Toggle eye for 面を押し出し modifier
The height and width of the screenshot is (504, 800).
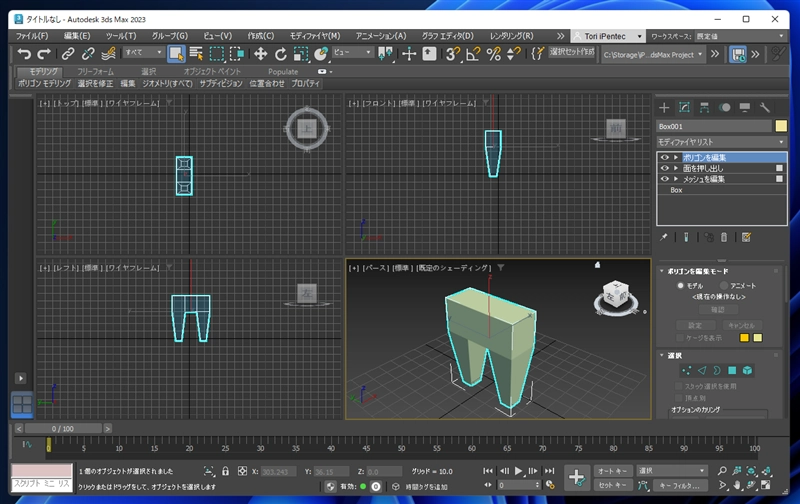click(664, 168)
